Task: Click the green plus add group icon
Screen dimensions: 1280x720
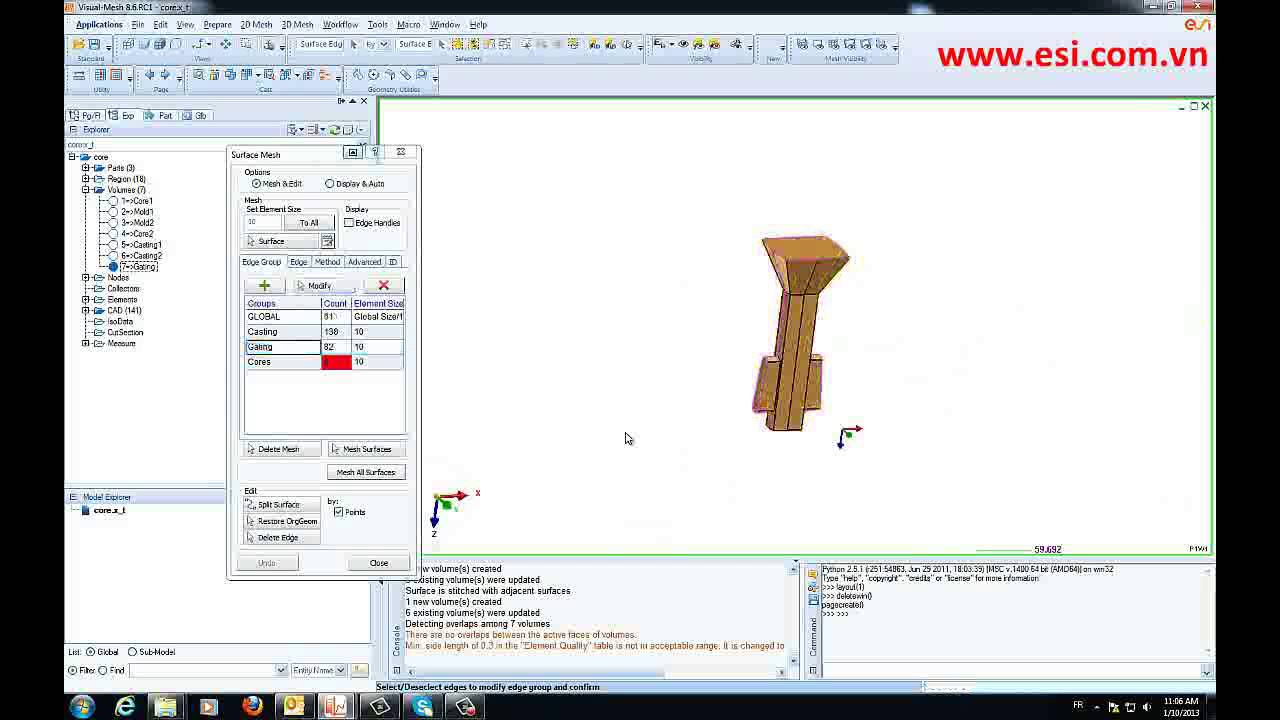Action: 264,286
